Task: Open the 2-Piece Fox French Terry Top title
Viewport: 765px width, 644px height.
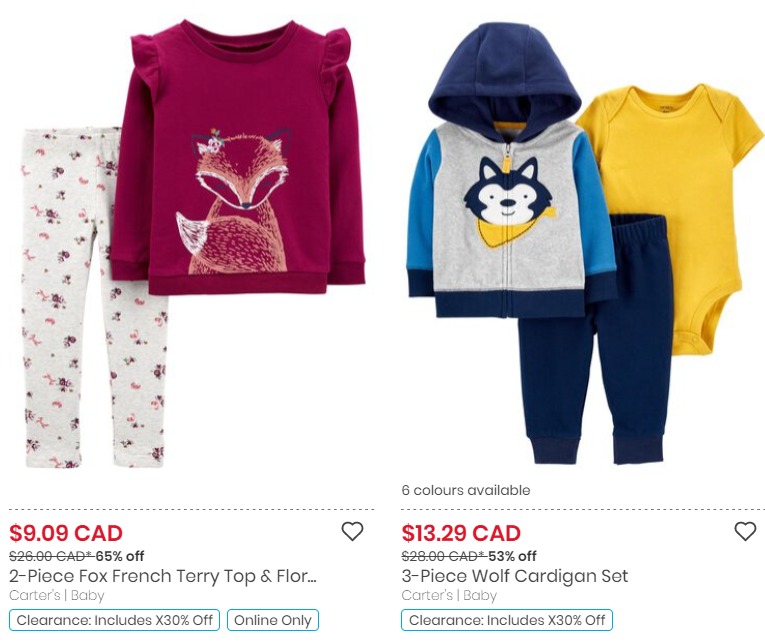Action: pos(163,576)
